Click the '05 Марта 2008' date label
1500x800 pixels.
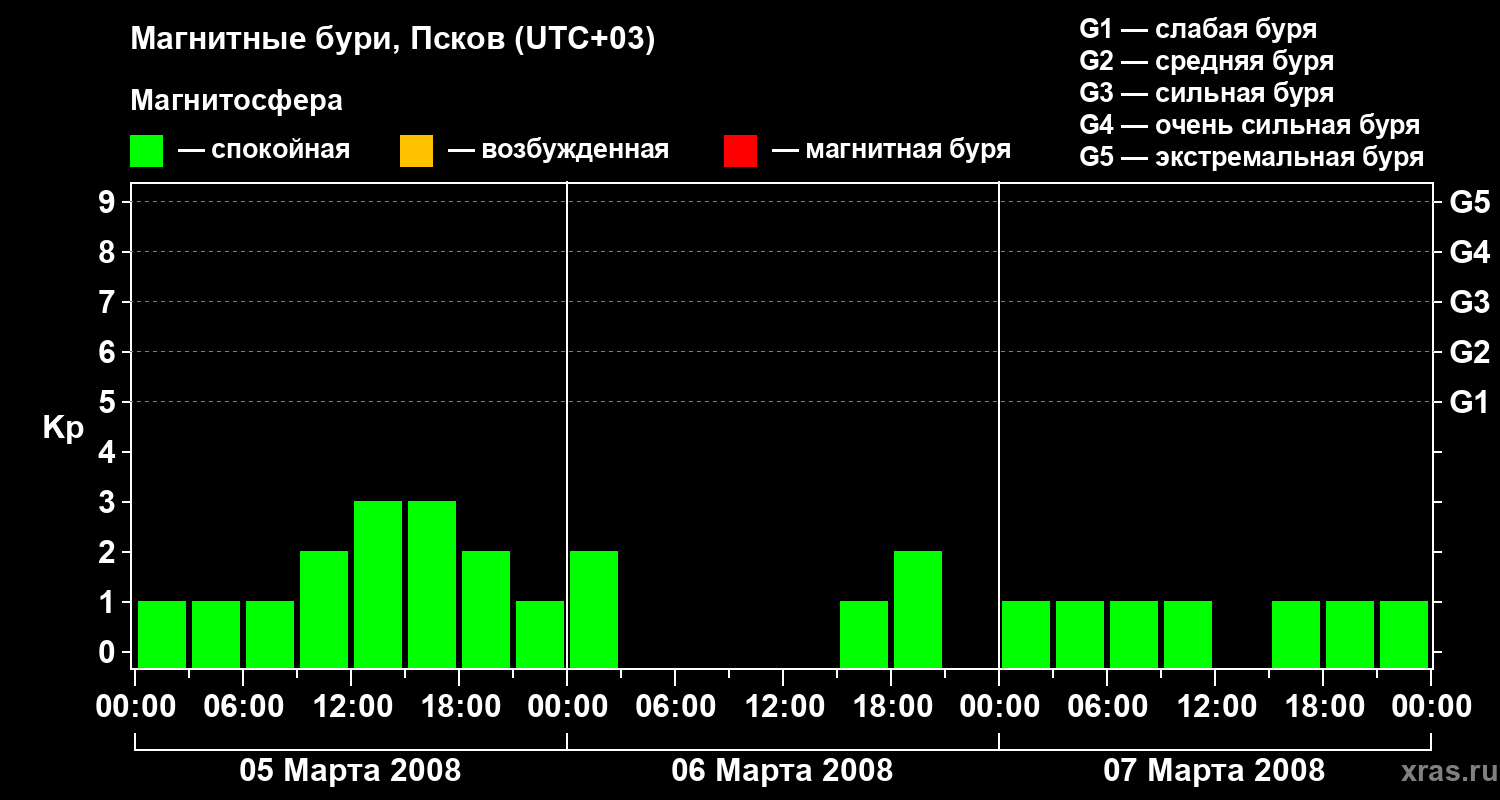point(350,770)
